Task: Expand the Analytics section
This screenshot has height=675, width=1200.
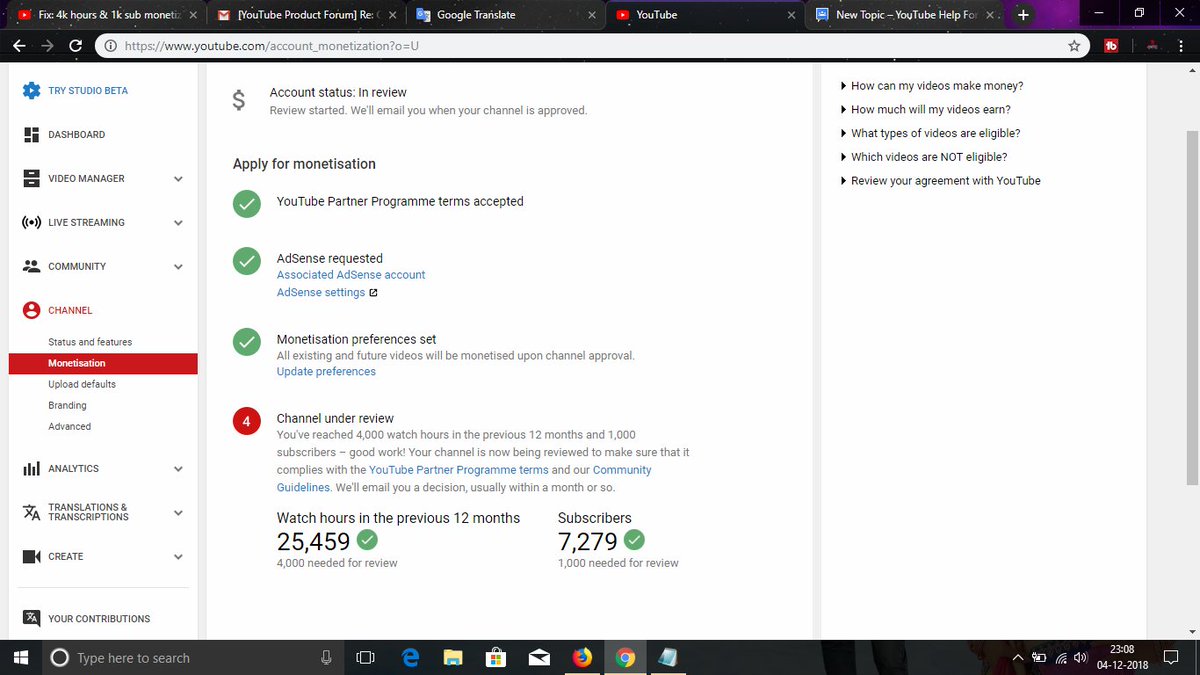Action: [178, 469]
